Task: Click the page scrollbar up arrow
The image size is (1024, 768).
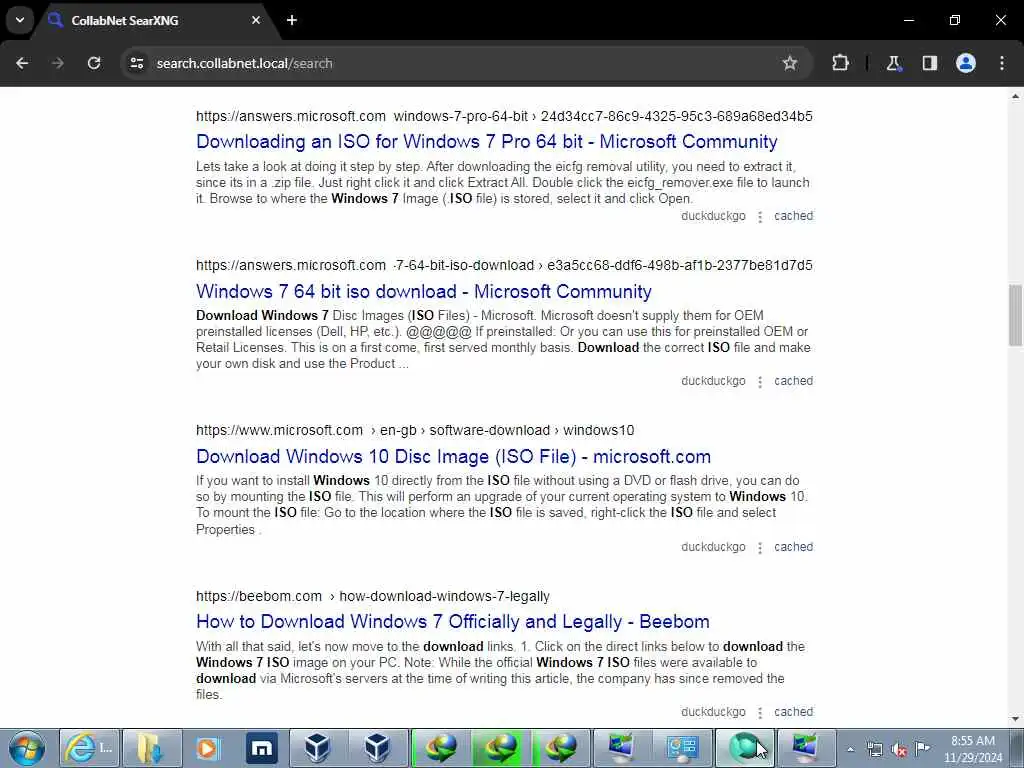Action: click(x=1016, y=96)
